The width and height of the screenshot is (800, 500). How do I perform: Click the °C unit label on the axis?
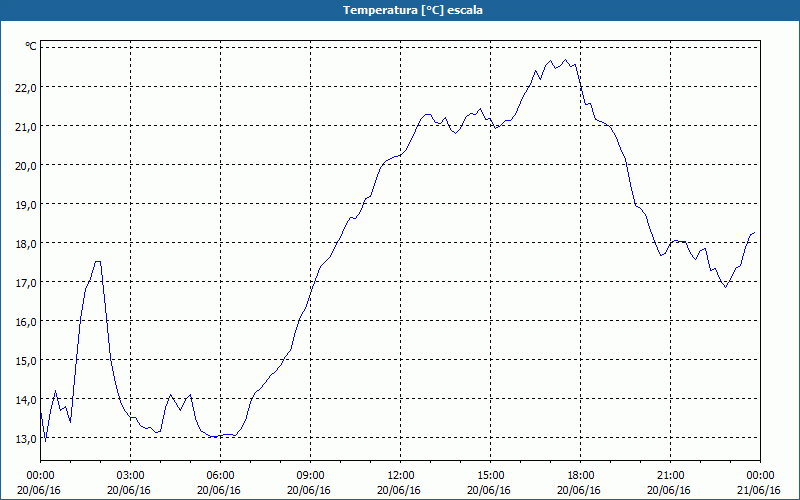pos(31,46)
